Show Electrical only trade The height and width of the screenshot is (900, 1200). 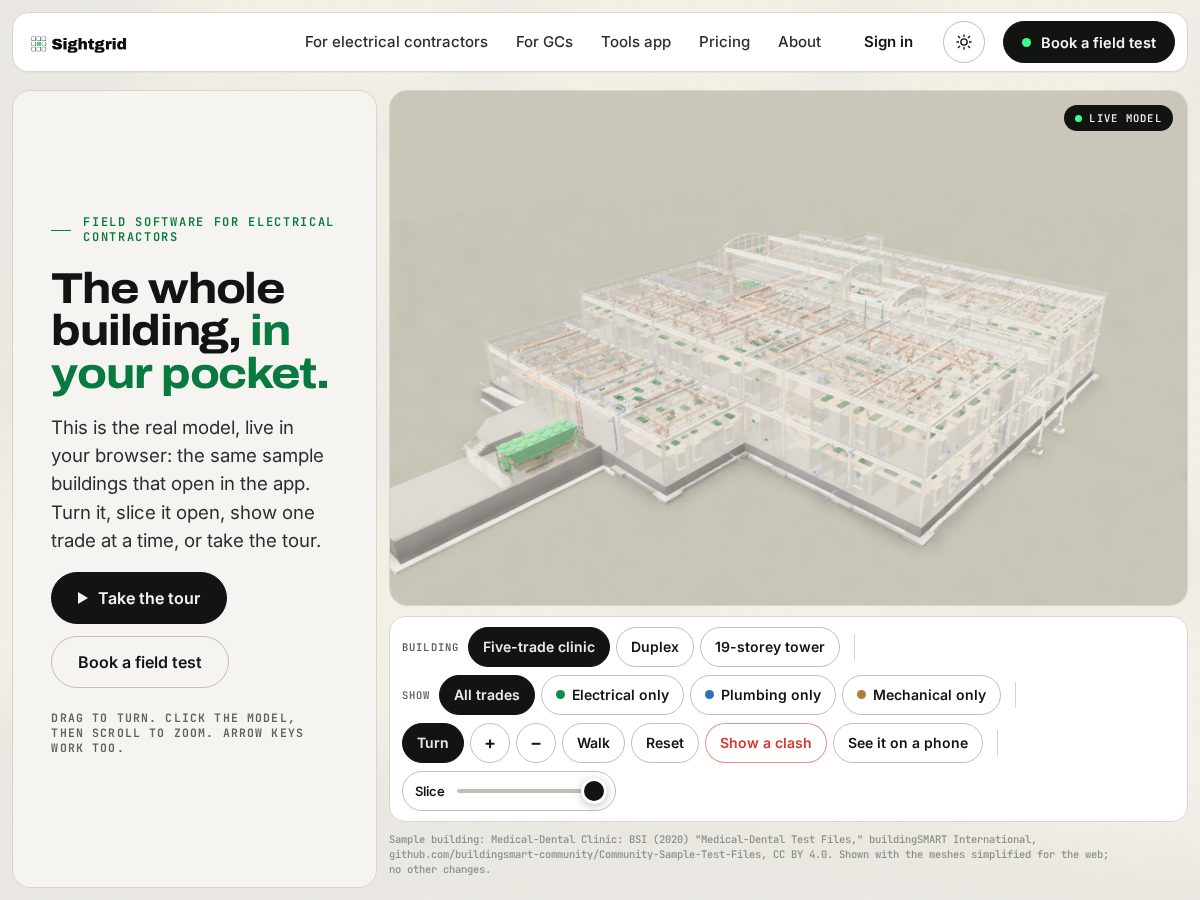click(x=612, y=695)
